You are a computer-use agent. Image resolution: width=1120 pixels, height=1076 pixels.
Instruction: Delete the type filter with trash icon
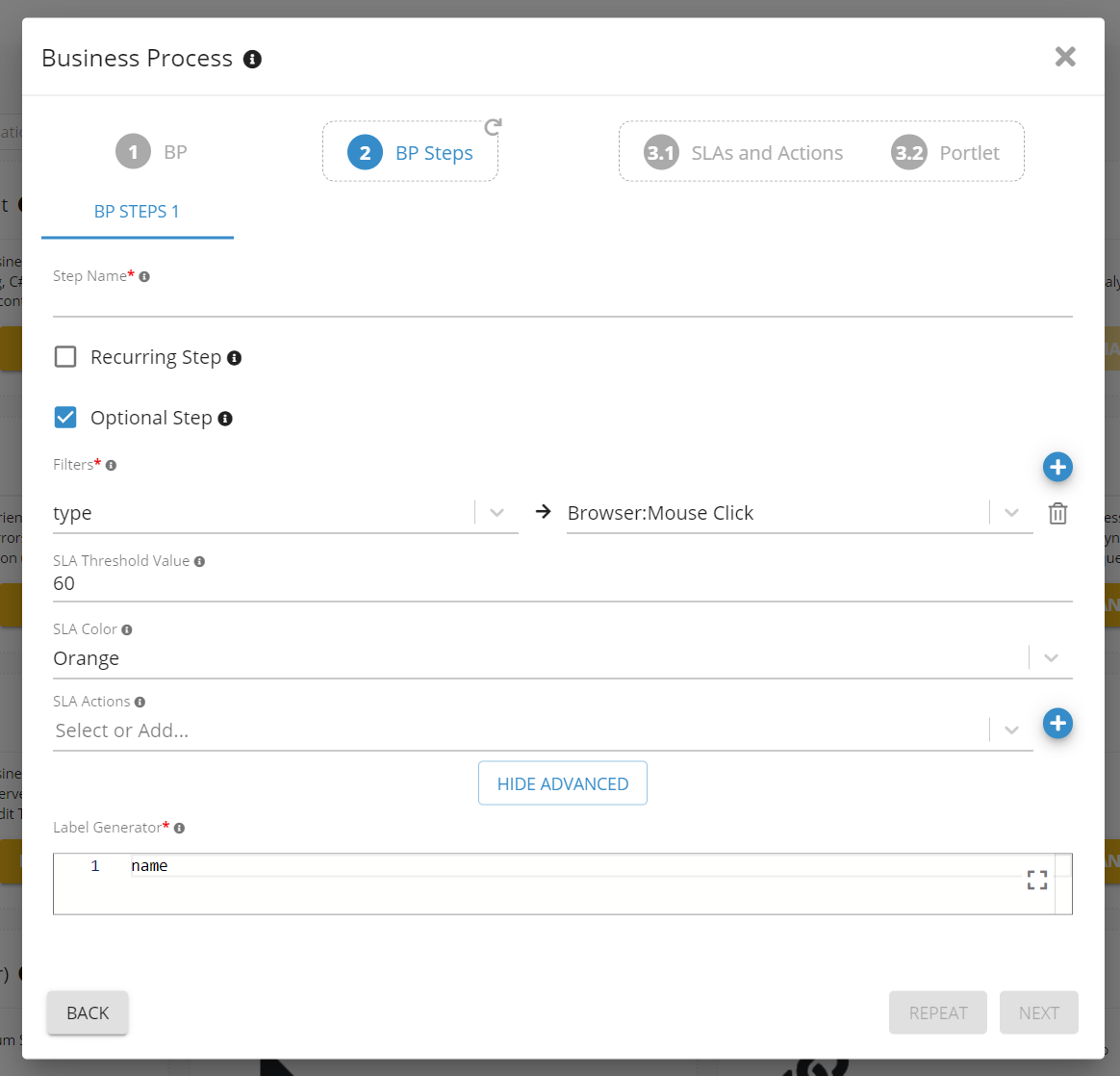[1057, 514]
